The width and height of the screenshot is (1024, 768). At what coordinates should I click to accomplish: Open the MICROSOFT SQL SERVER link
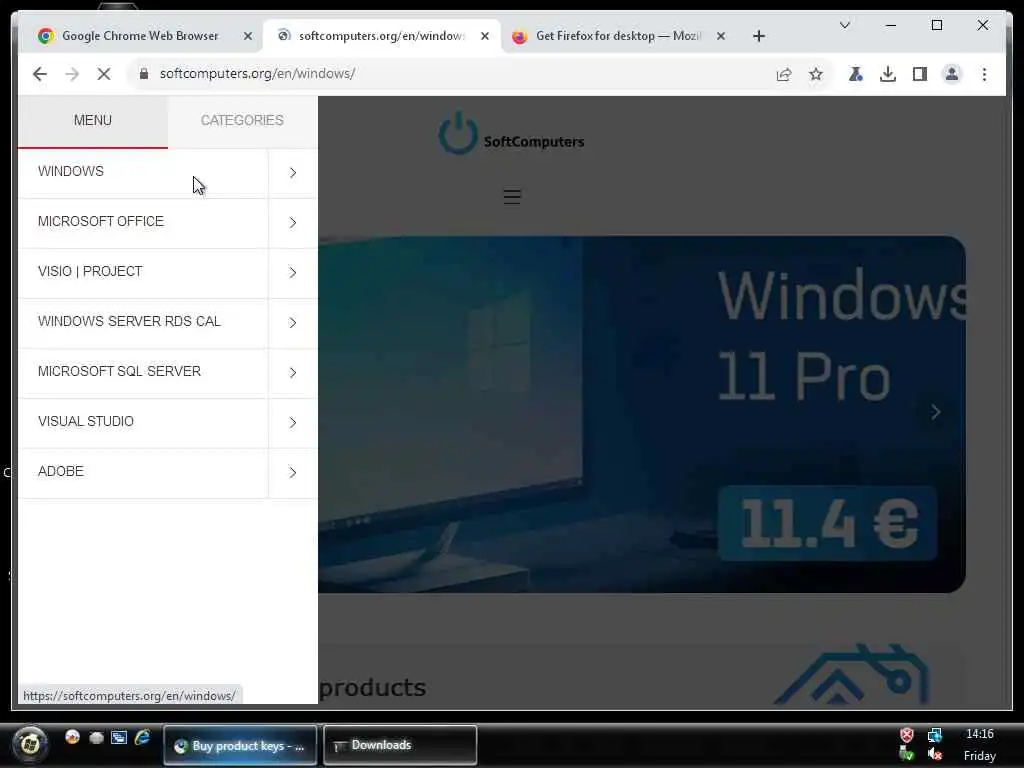143,372
